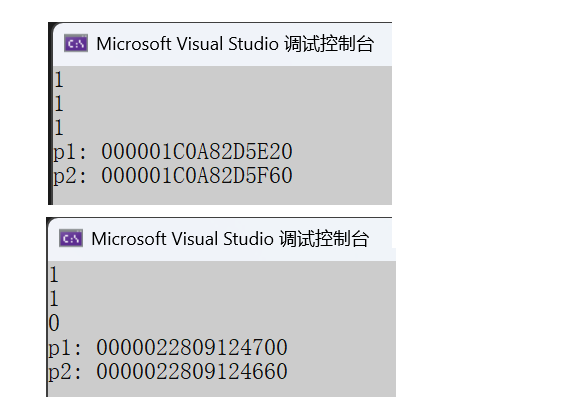
Task: Click the p2: 000001C0A82D5F60 output line
Action: 173,176
